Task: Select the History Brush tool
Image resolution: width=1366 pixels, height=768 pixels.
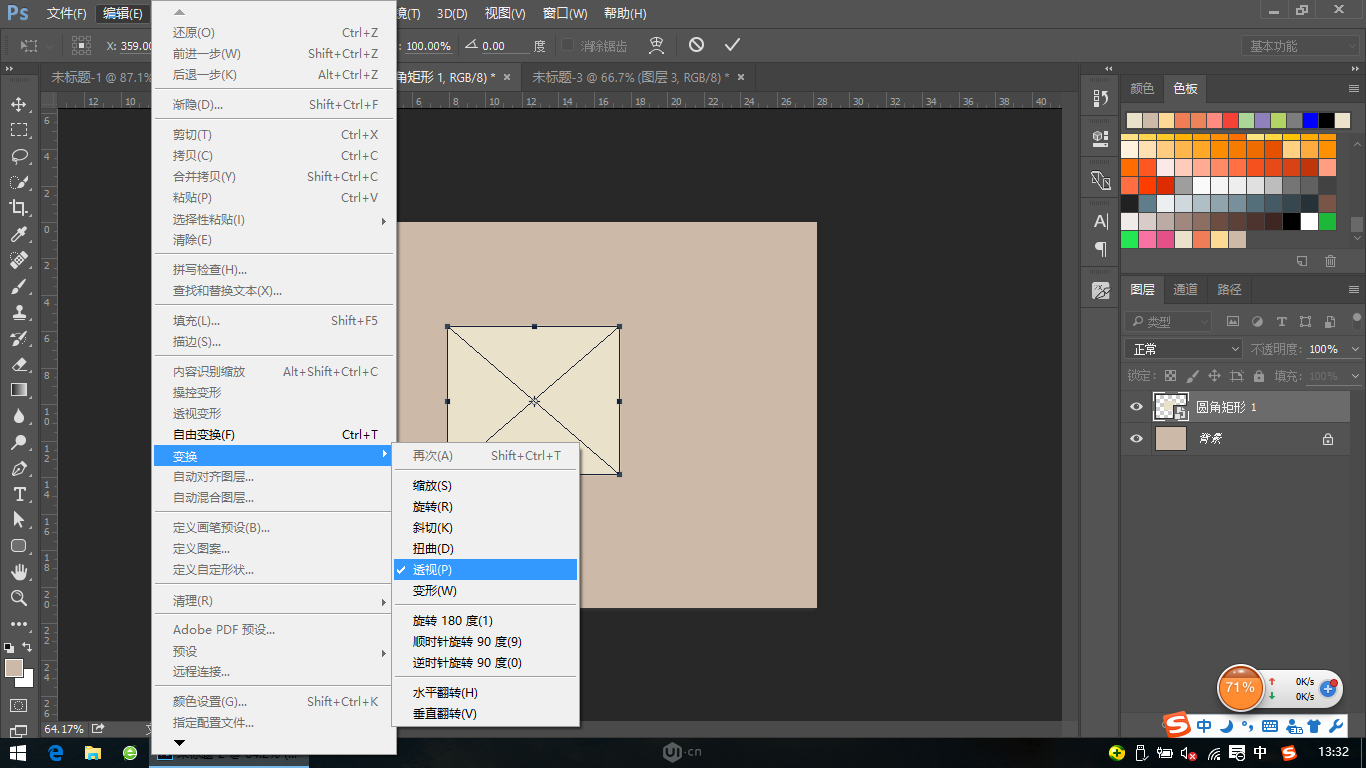Action: 19,338
